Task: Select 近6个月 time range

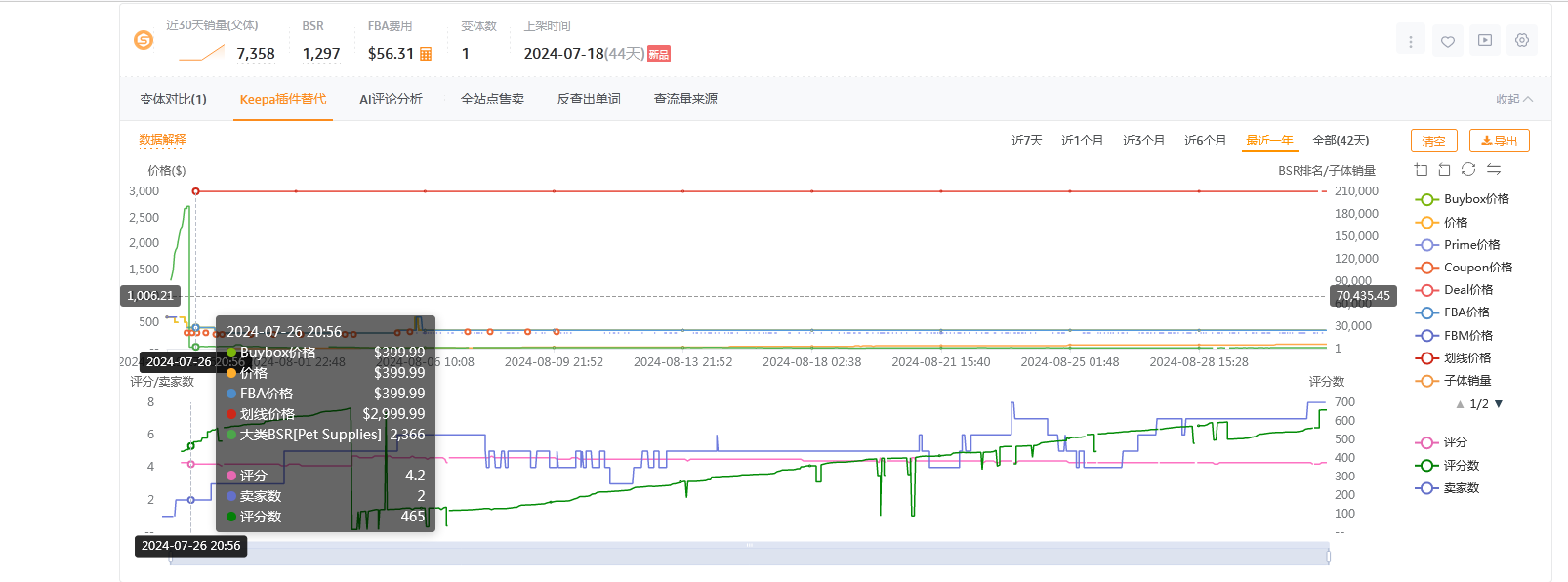Action: point(1205,141)
